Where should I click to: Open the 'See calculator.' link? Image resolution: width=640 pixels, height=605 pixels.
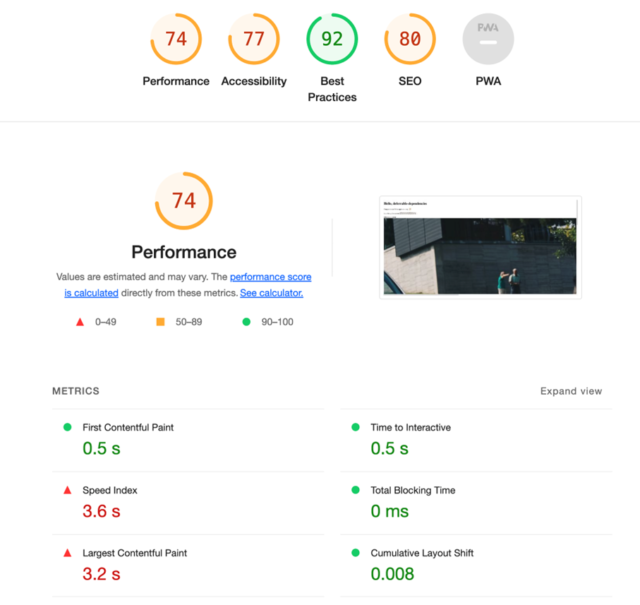[271, 293]
